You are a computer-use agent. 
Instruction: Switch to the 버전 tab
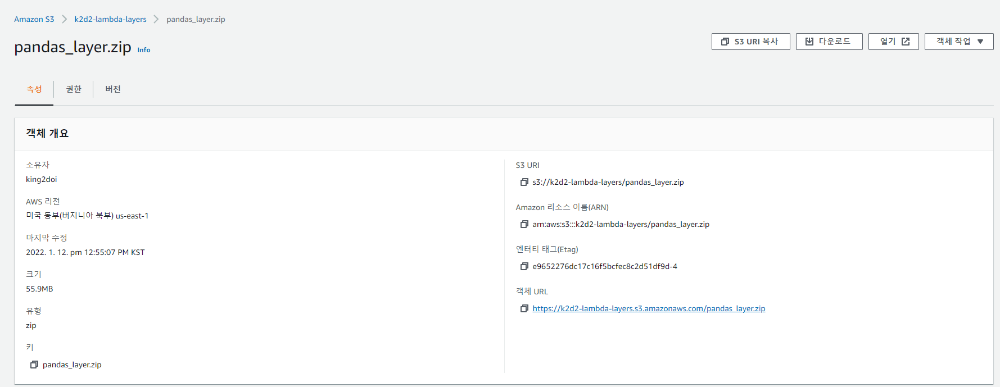pos(113,90)
